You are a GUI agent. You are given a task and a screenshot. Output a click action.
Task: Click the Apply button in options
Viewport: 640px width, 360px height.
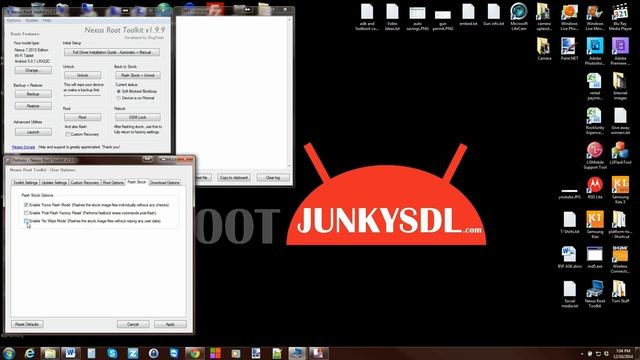(170, 324)
